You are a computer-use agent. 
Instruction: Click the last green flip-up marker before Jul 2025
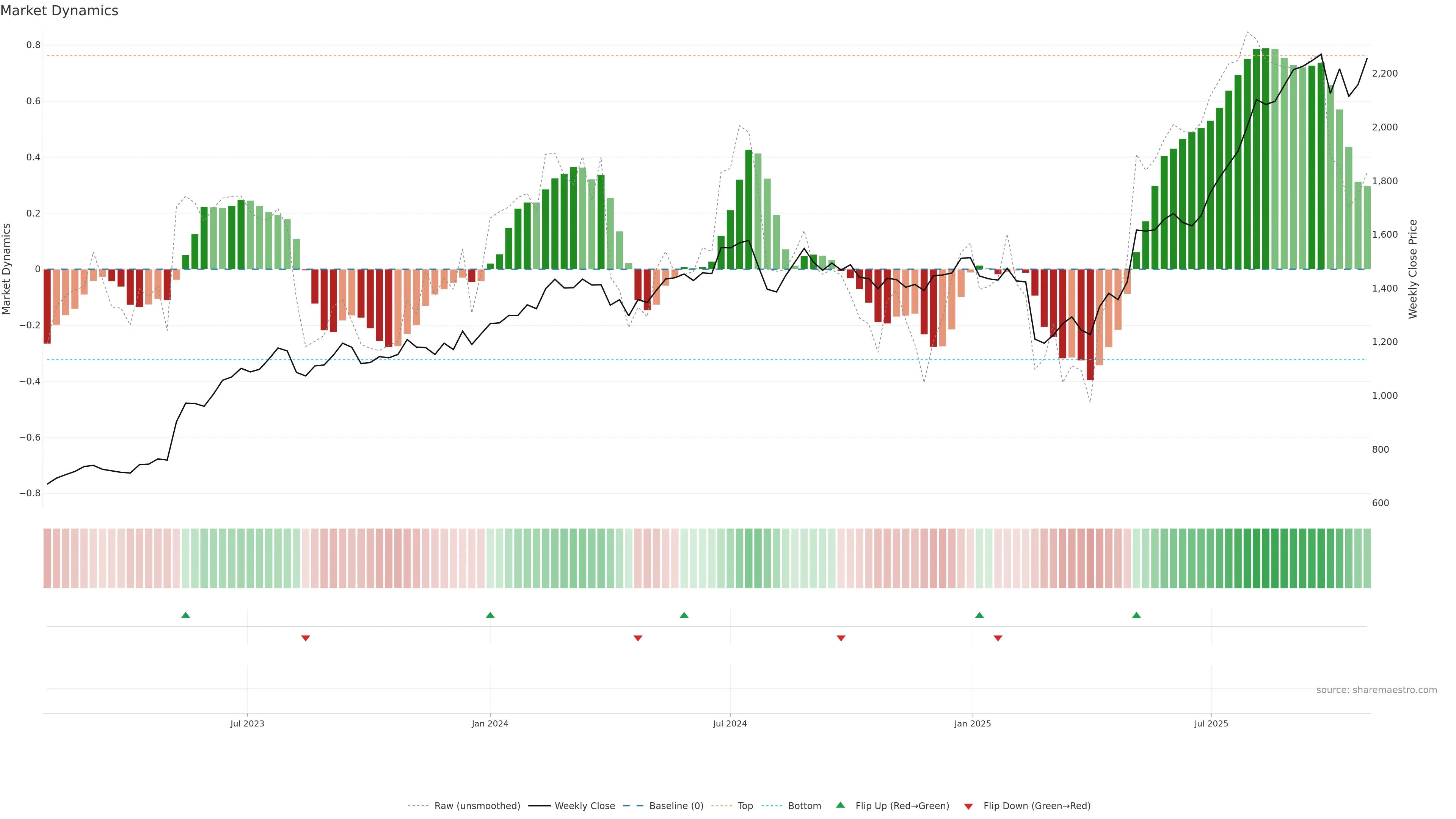point(1136,615)
